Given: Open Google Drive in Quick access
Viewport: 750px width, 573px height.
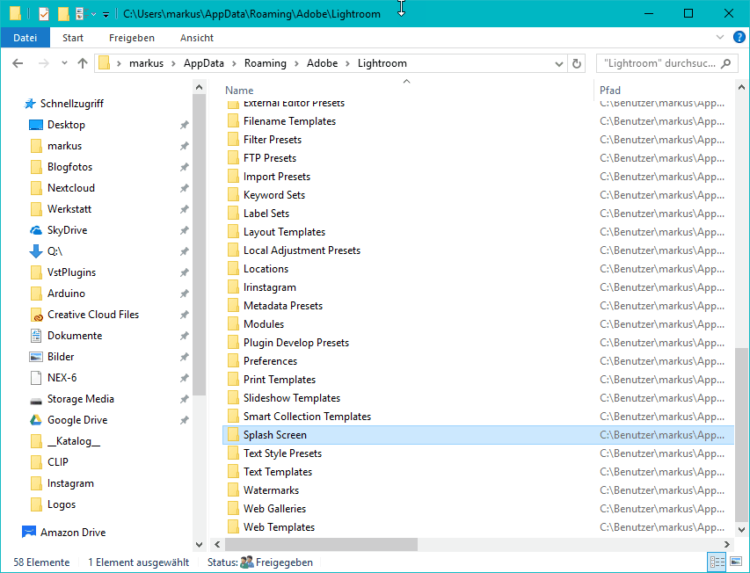Looking at the screenshot, I should coord(77,420).
